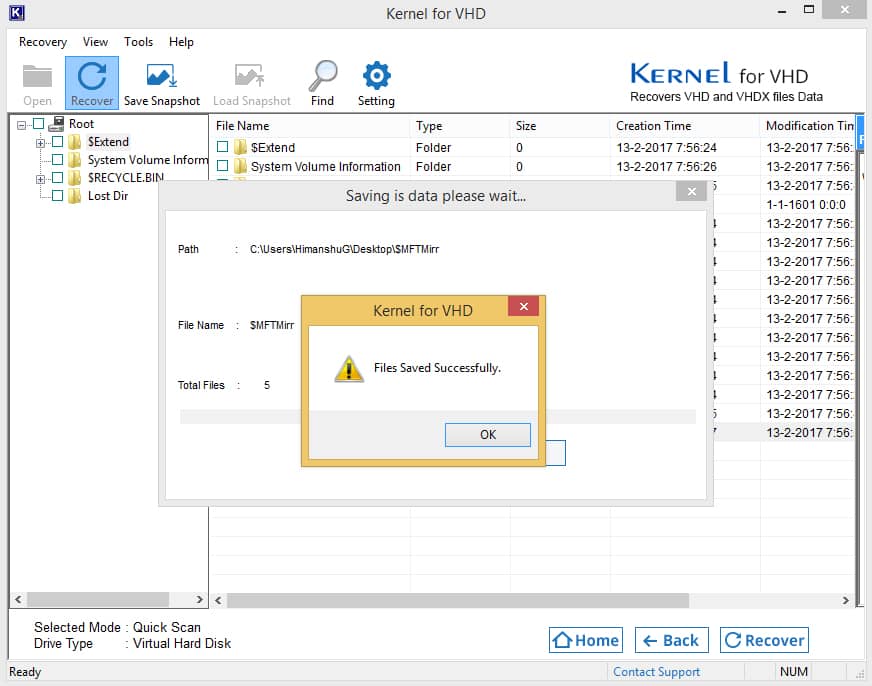872x686 pixels.
Task: Sort by the Type column header
Action: click(x=460, y=126)
